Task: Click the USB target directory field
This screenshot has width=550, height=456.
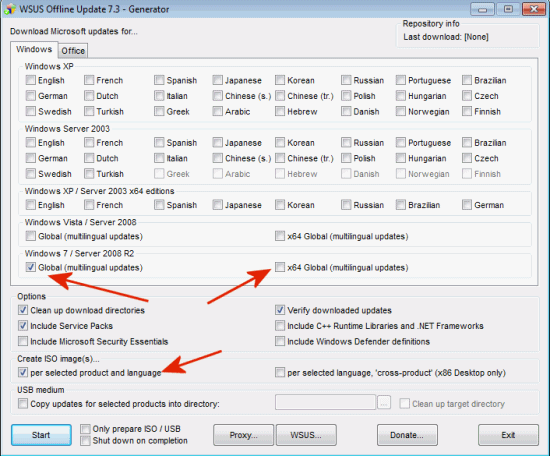Action: click(x=326, y=402)
